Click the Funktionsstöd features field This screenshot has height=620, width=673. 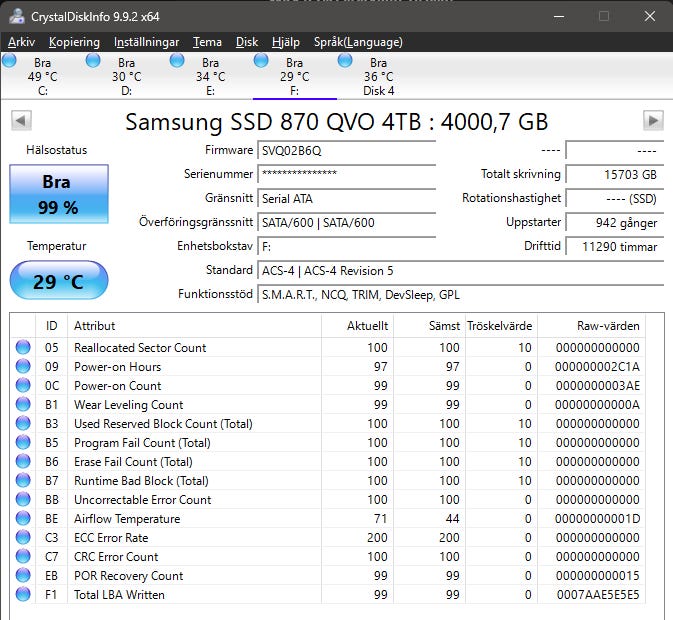[461, 295]
